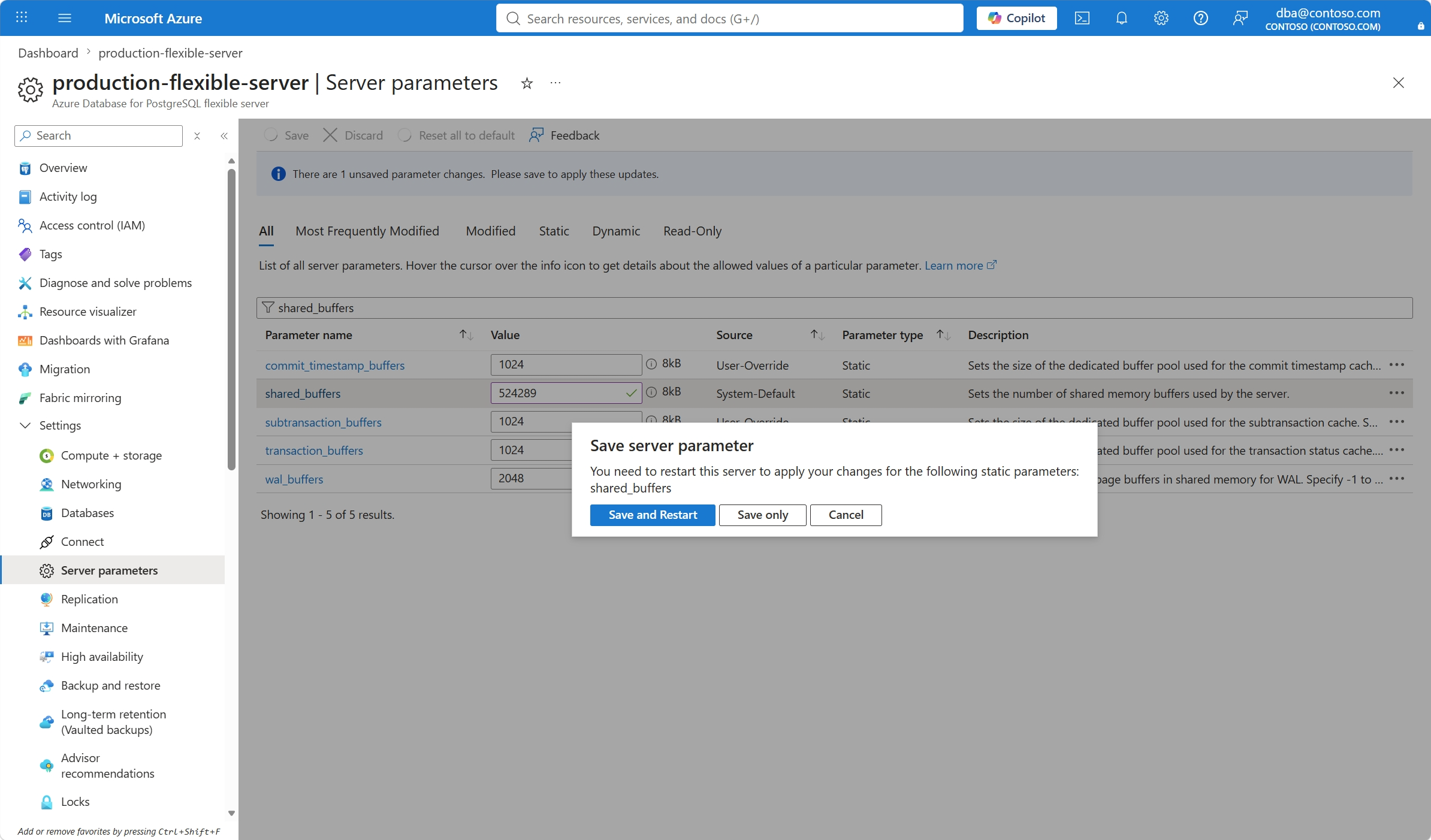Image resolution: width=1431 pixels, height=840 pixels.
Task: Switch to the Modified tab
Action: tap(491, 231)
